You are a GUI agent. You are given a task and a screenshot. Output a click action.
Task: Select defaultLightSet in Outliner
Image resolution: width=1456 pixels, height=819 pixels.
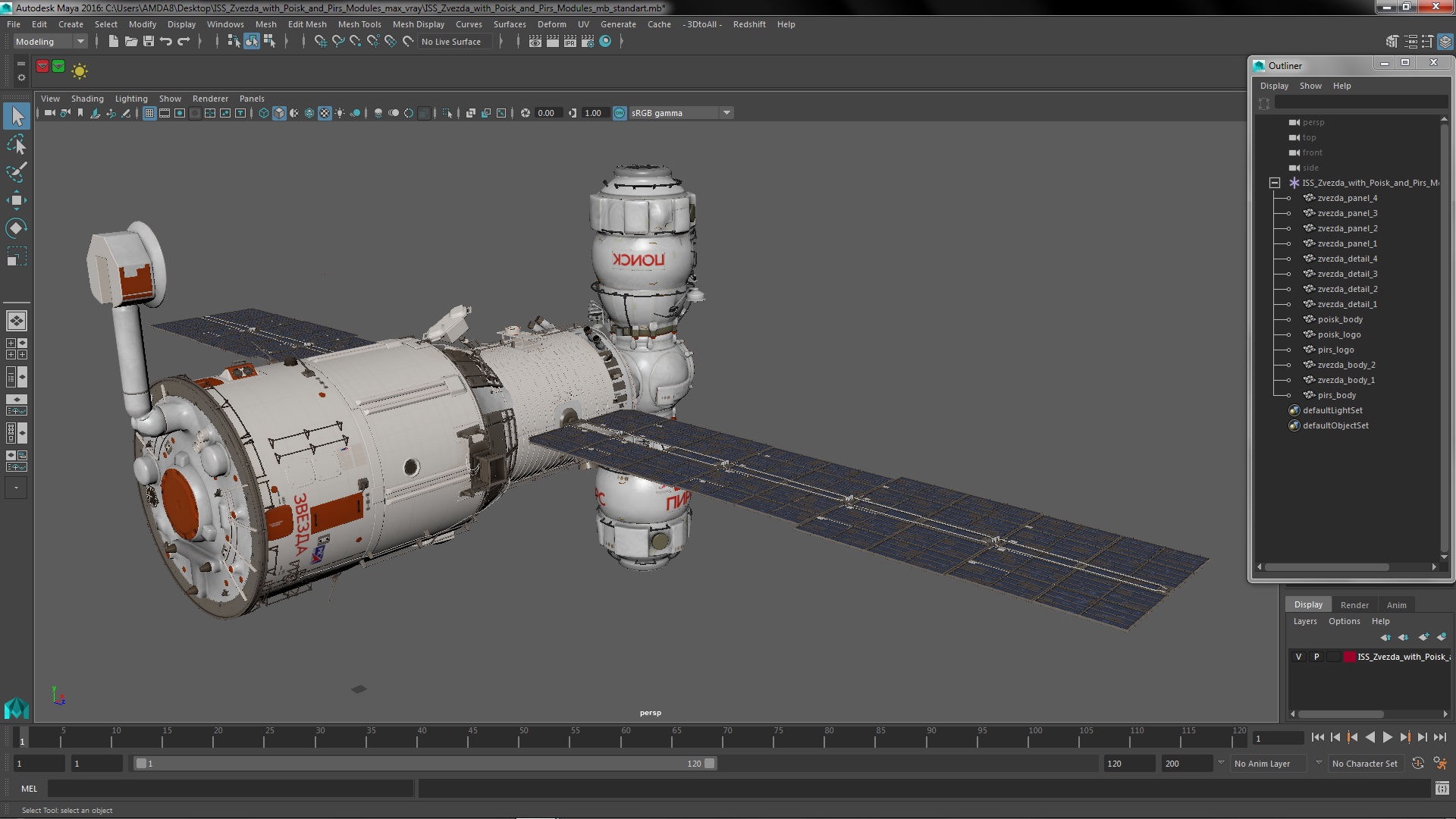click(x=1332, y=410)
